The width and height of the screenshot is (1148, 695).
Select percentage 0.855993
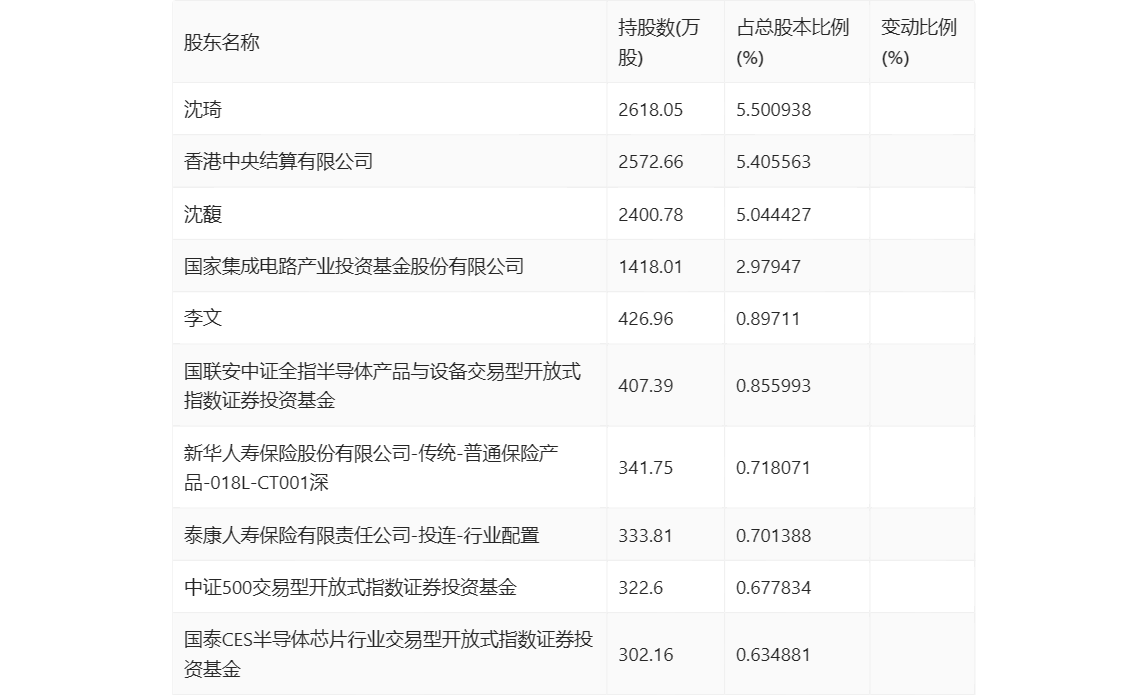pyautogui.click(x=773, y=386)
